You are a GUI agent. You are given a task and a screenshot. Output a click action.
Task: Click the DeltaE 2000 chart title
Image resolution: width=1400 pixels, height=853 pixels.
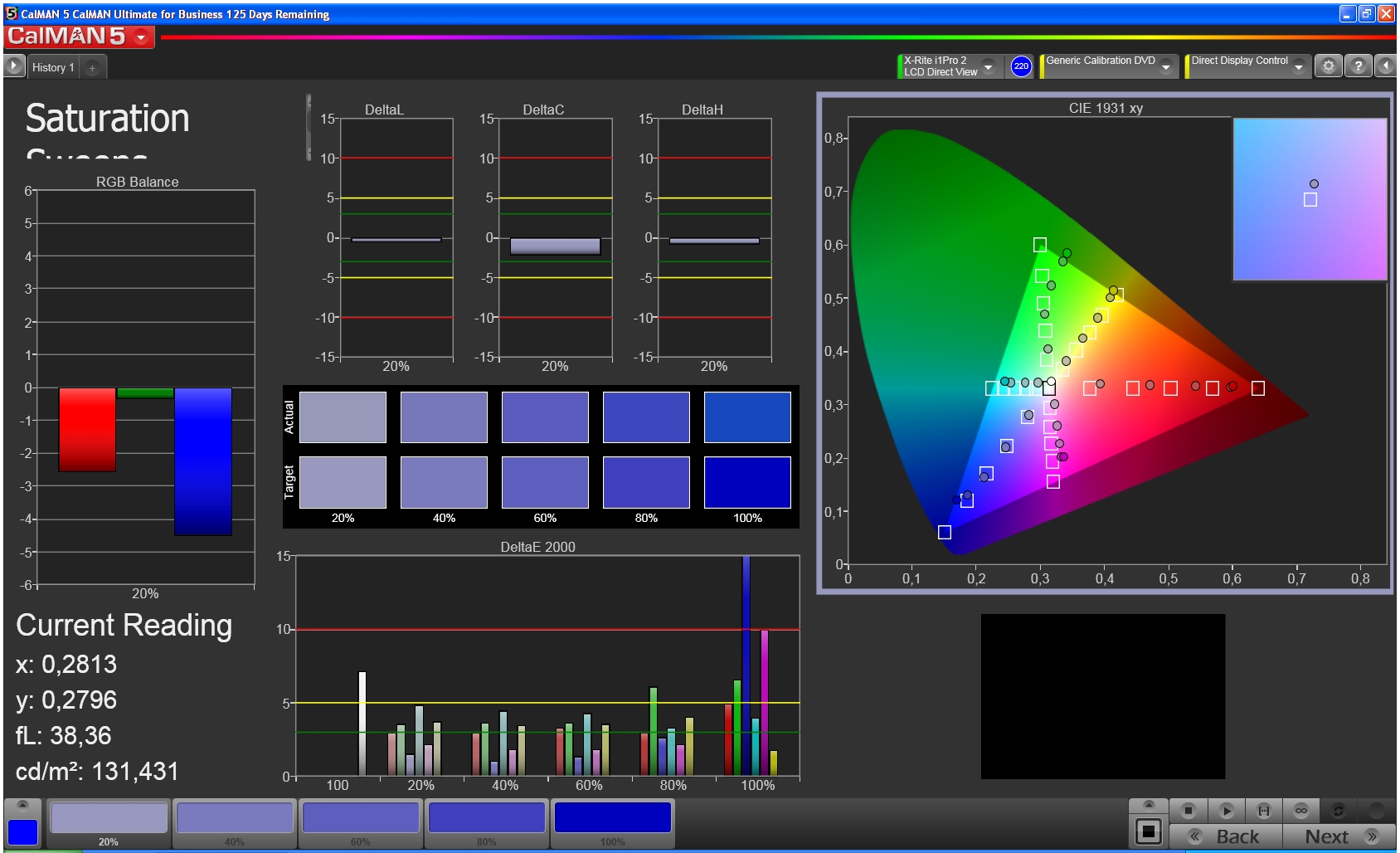coord(537,547)
